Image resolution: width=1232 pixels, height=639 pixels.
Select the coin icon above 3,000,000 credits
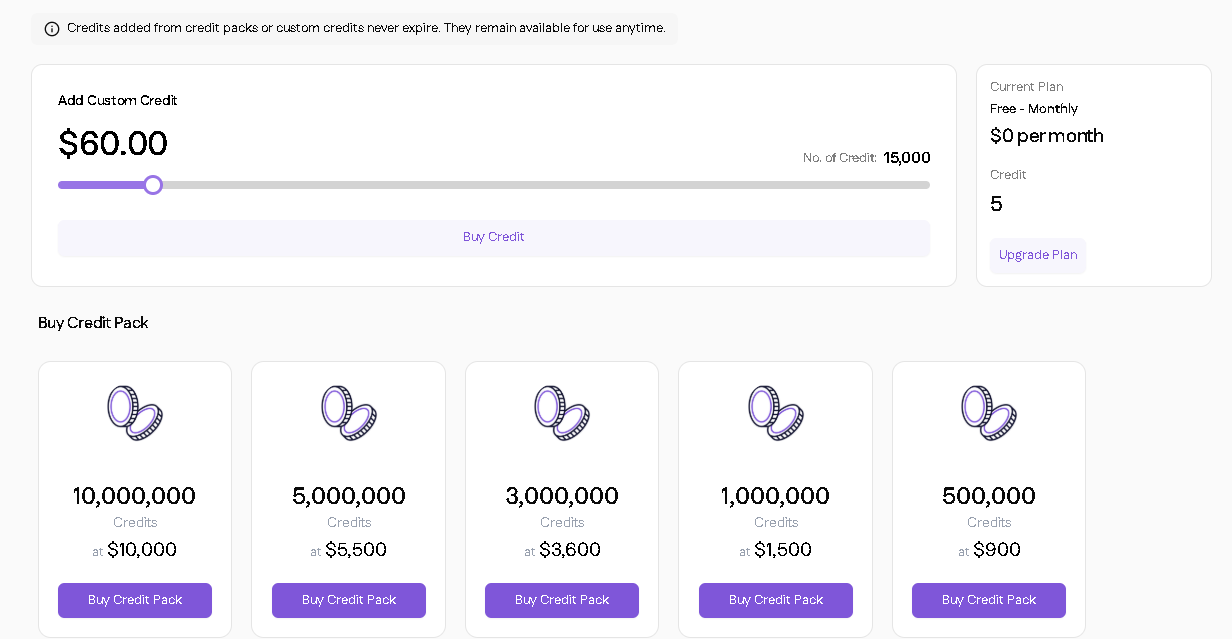point(562,413)
